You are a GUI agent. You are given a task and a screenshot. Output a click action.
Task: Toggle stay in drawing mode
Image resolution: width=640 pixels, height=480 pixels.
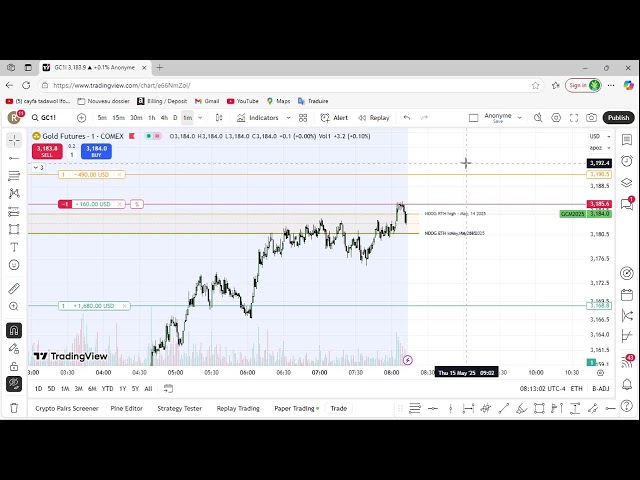pyautogui.click(x=14, y=348)
